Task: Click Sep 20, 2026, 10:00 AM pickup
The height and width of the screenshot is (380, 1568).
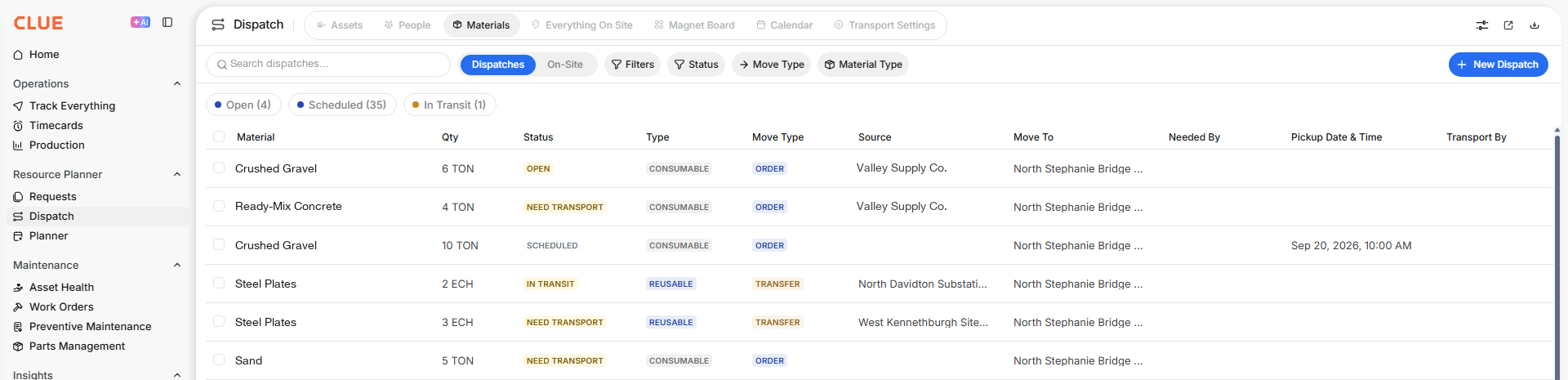Action: coord(1352,245)
